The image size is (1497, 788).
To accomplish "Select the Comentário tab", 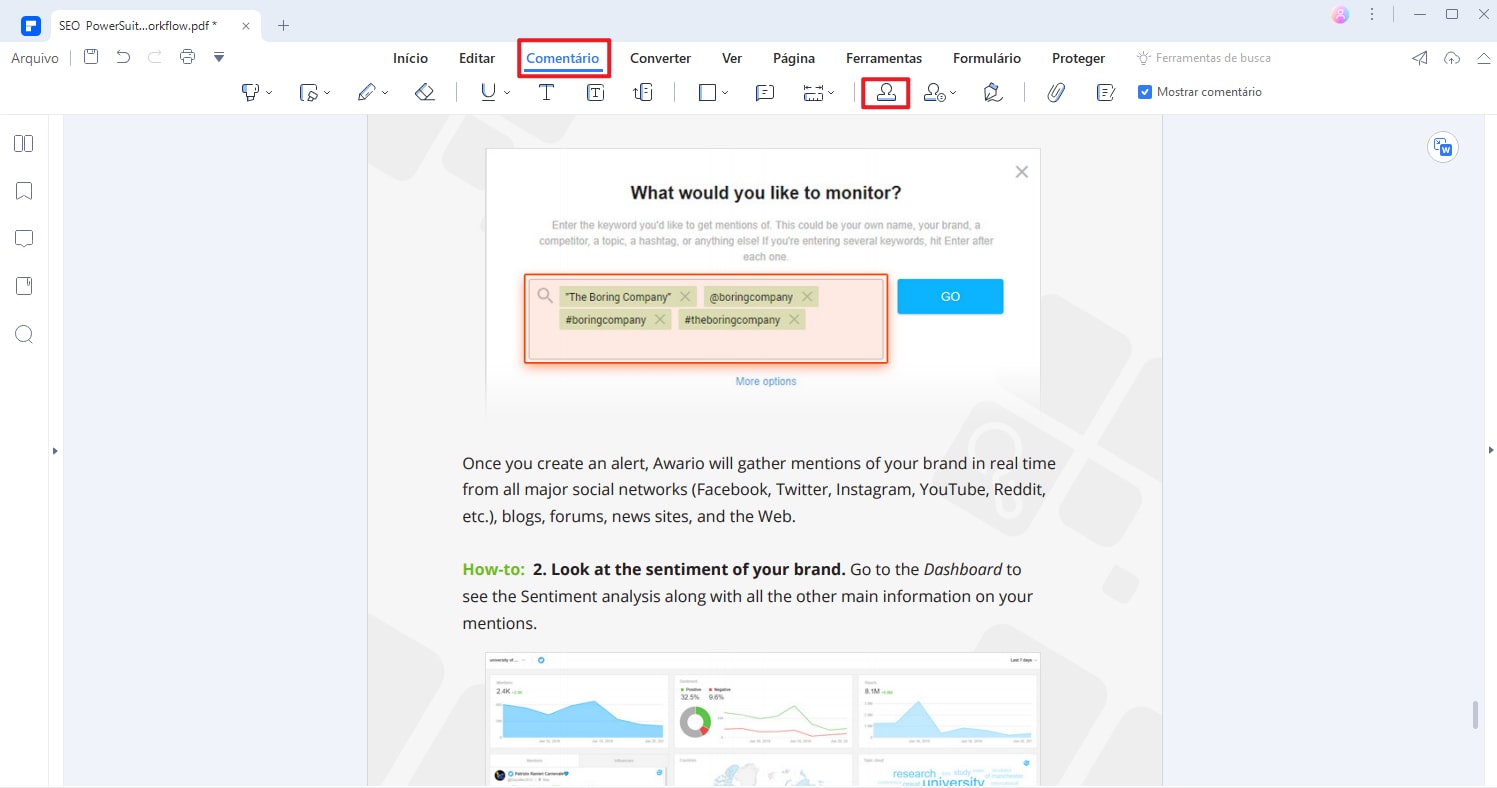I will click(563, 58).
